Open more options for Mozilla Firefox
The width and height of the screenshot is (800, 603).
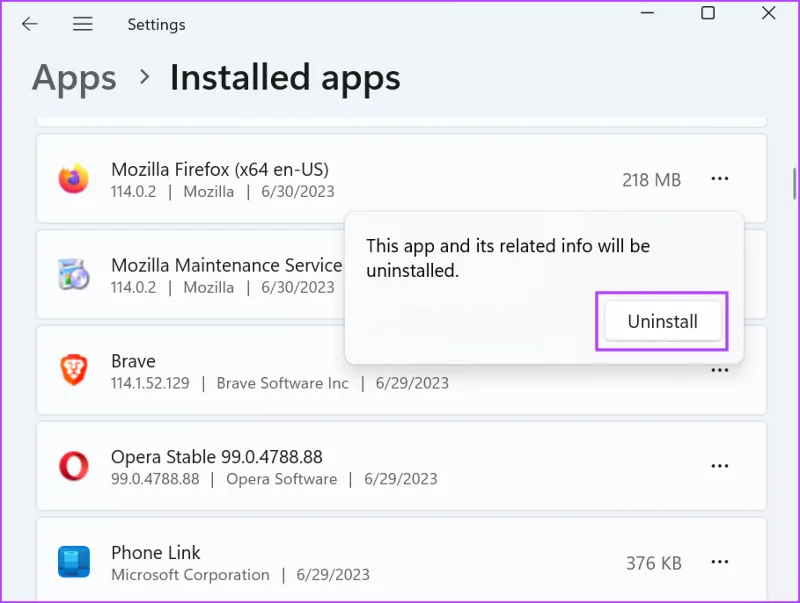point(719,179)
